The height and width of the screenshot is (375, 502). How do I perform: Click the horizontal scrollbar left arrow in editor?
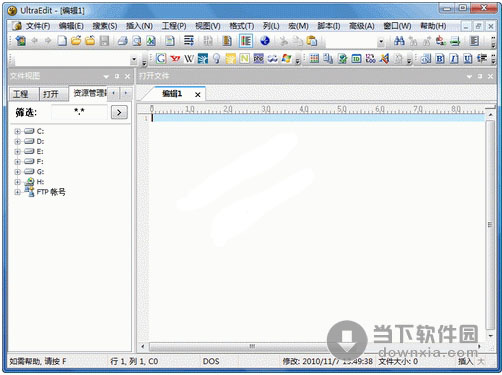[143, 347]
